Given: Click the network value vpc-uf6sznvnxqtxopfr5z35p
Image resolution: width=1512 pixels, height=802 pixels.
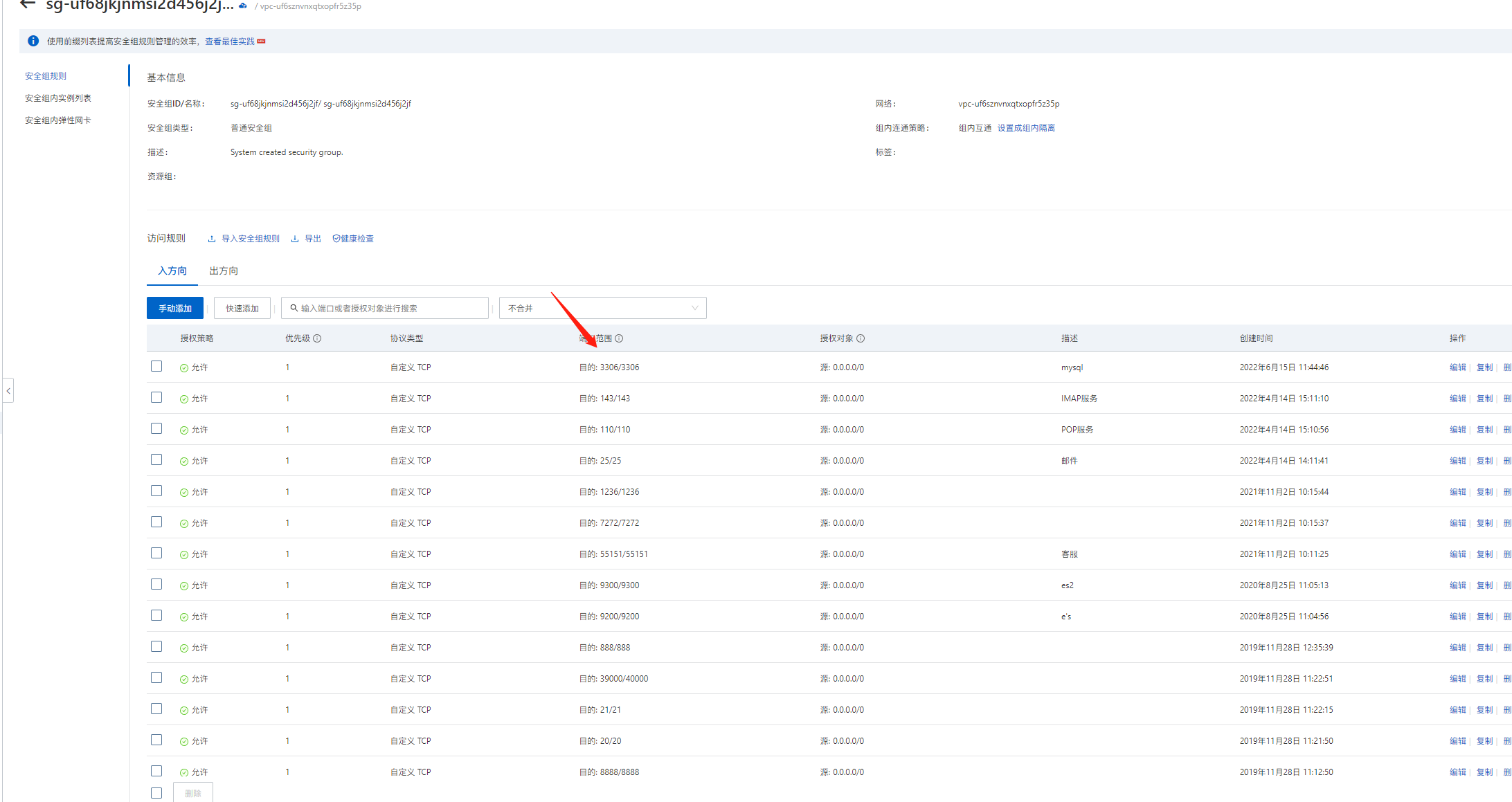Looking at the screenshot, I should click(1009, 104).
